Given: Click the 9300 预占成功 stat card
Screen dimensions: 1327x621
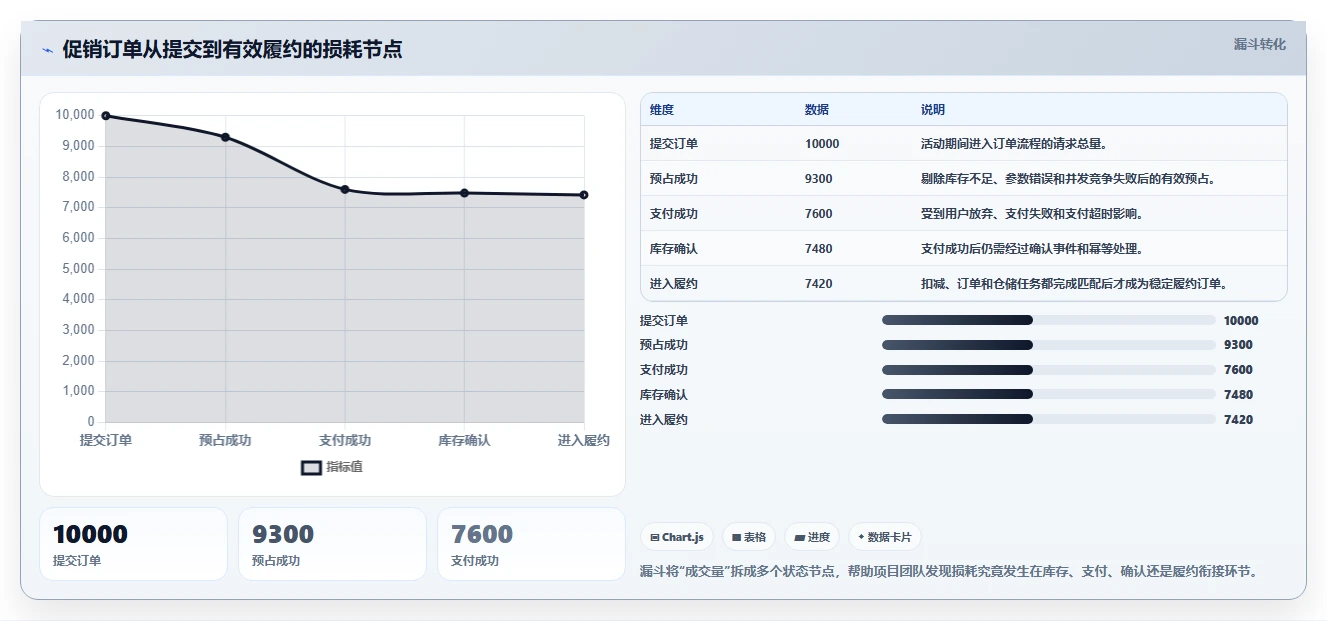Looking at the screenshot, I should click(332, 544).
